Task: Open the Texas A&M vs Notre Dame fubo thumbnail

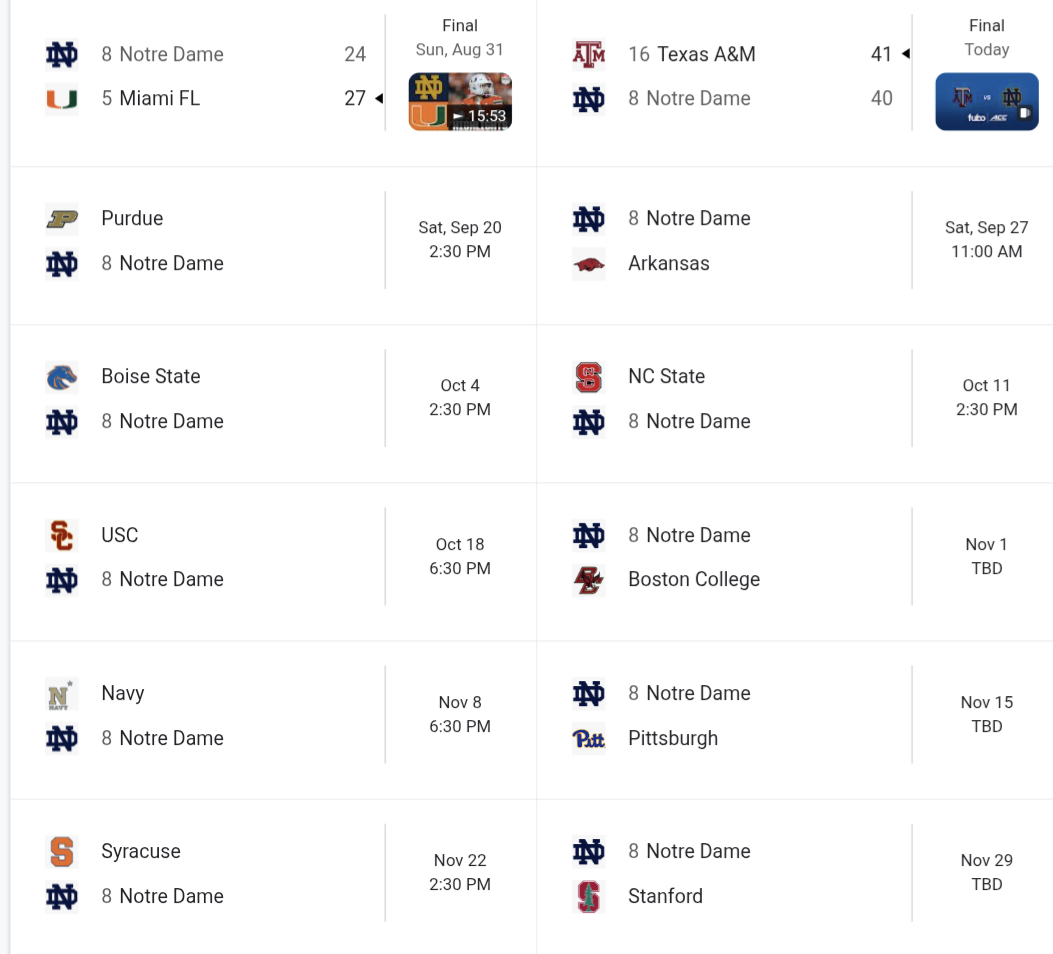Action: 987,101
